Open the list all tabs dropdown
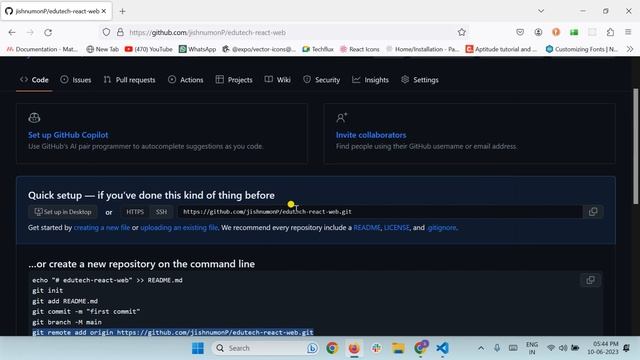This screenshot has height=360, width=640. 541,11
